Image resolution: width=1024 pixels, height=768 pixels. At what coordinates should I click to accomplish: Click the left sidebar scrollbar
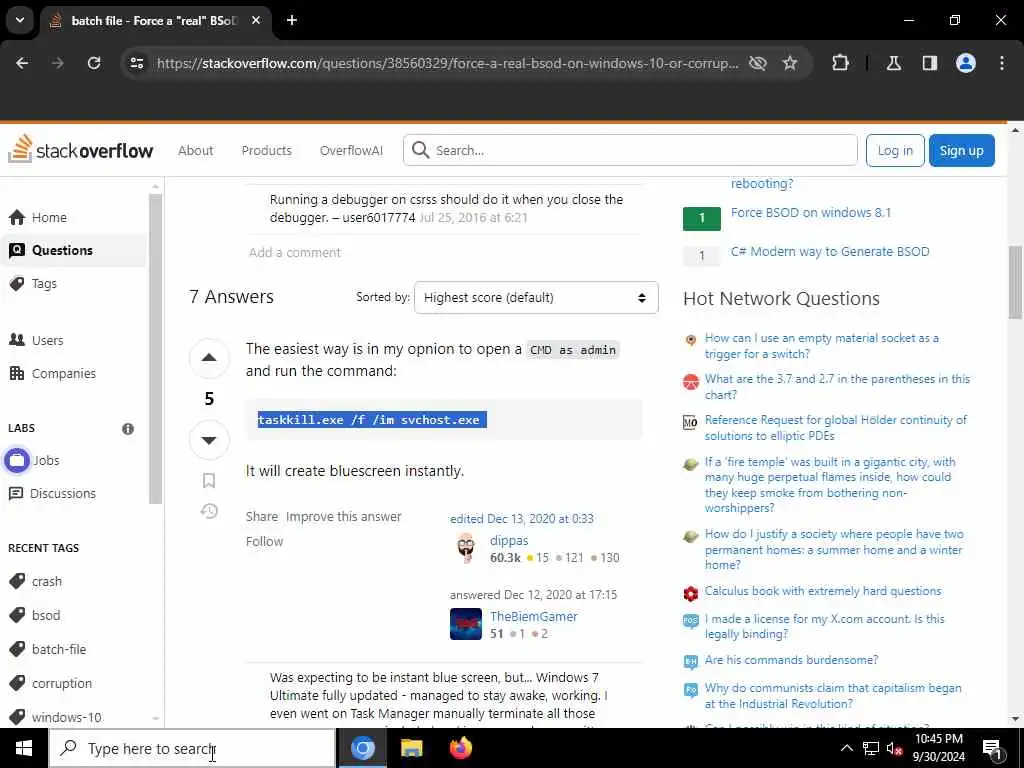(155, 349)
